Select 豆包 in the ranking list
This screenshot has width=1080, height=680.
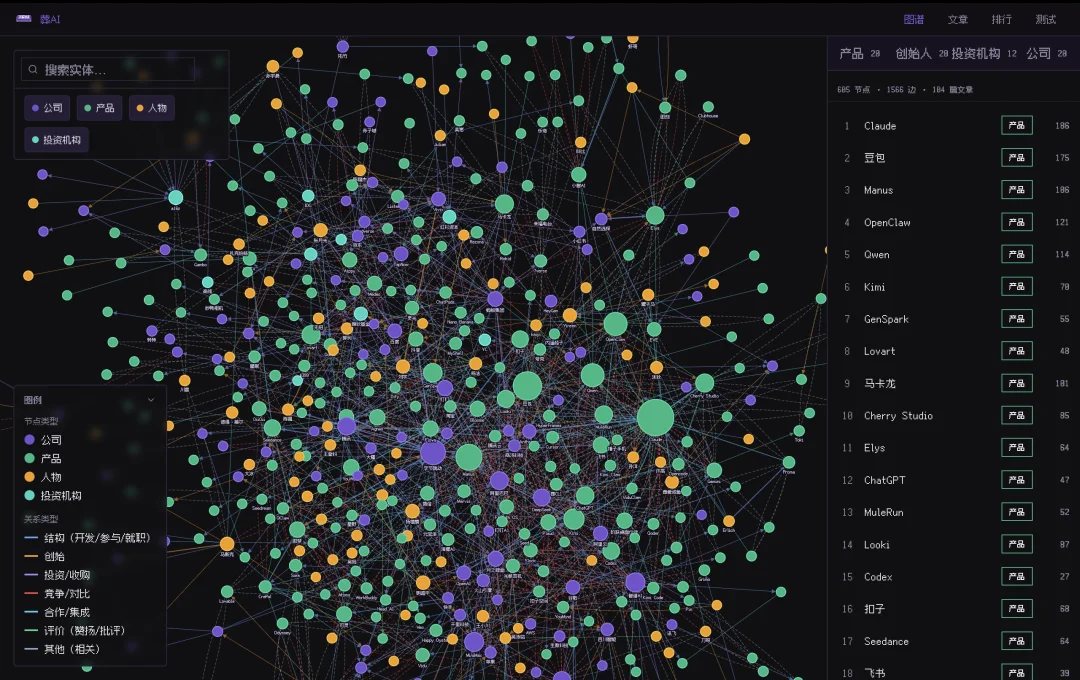(x=954, y=158)
